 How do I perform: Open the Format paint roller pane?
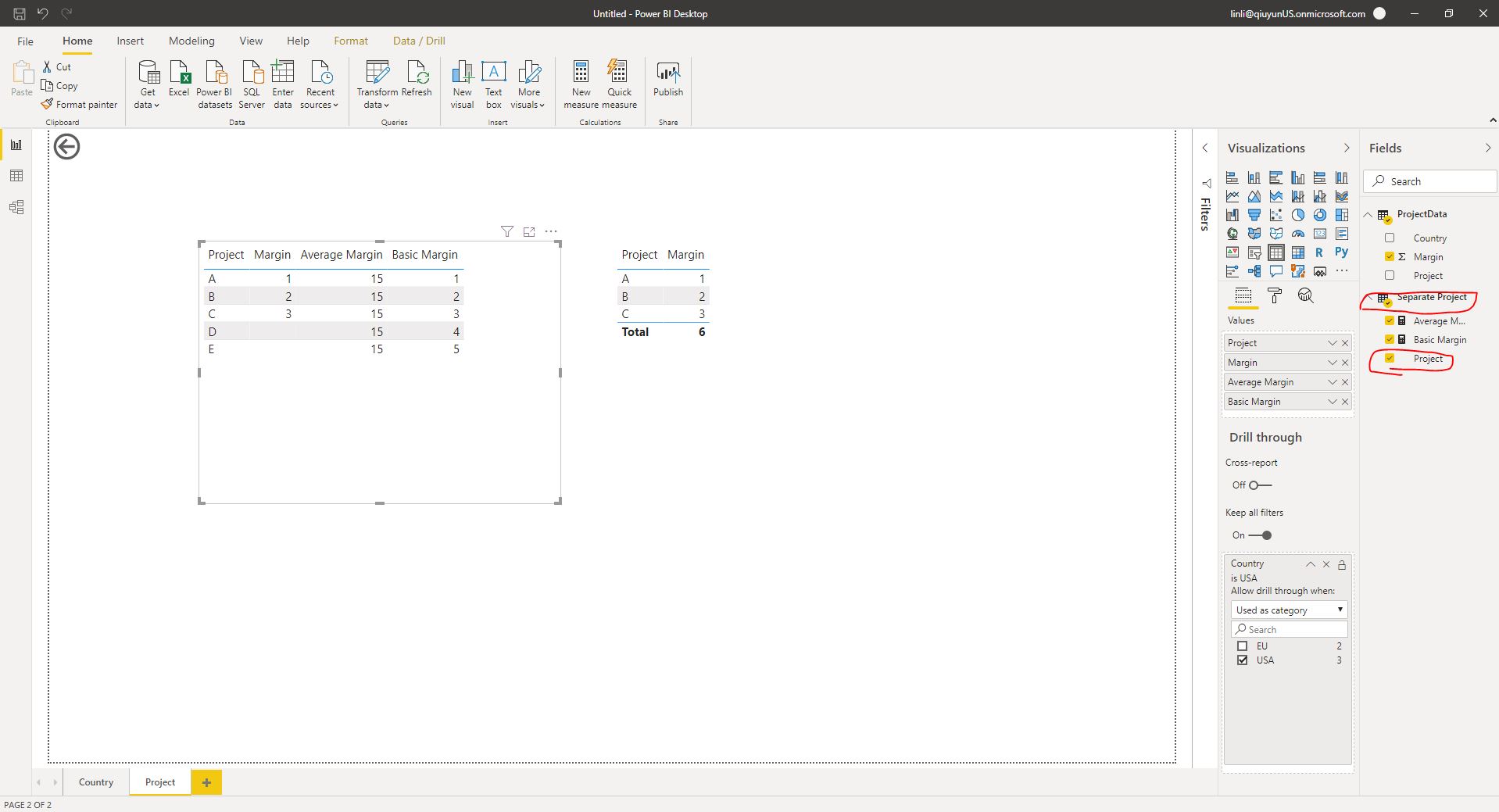(x=1275, y=295)
